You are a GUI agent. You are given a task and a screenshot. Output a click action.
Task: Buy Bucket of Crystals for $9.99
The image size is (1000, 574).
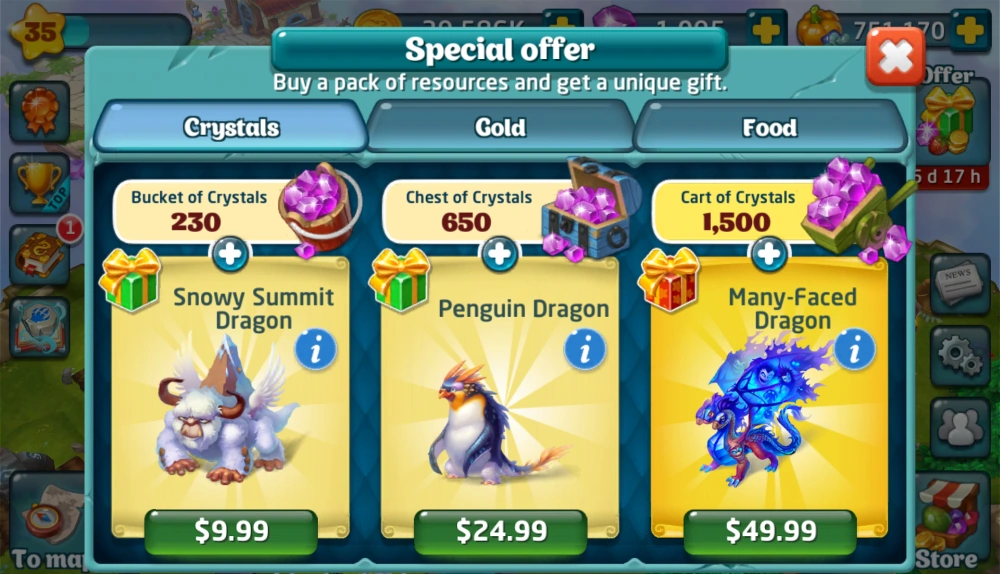click(x=231, y=531)
